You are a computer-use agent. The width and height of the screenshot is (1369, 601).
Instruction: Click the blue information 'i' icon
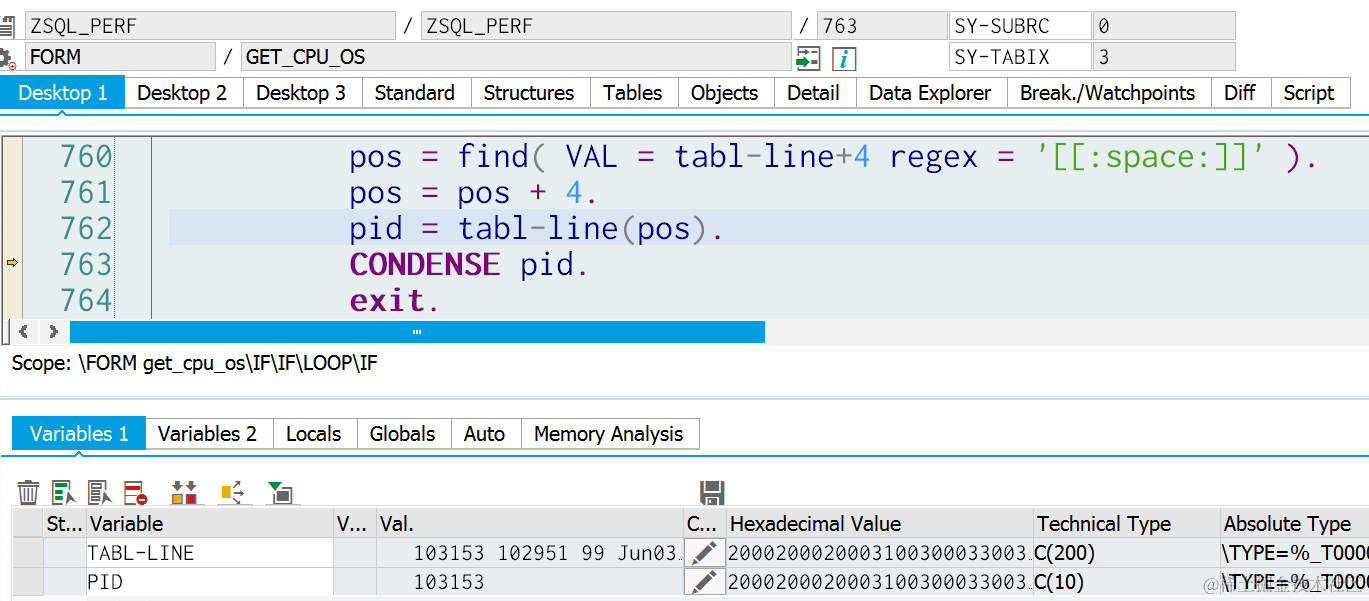click(x=844, y=58)
